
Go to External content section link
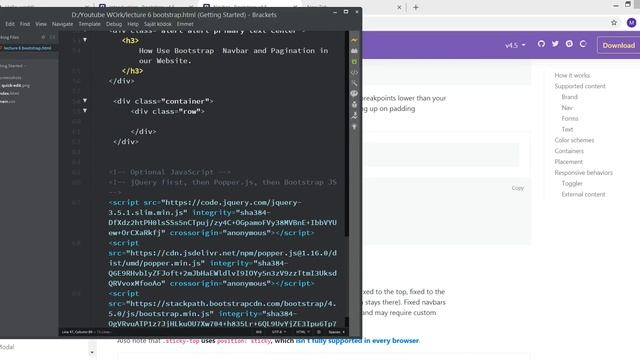(x=583, y=194)
